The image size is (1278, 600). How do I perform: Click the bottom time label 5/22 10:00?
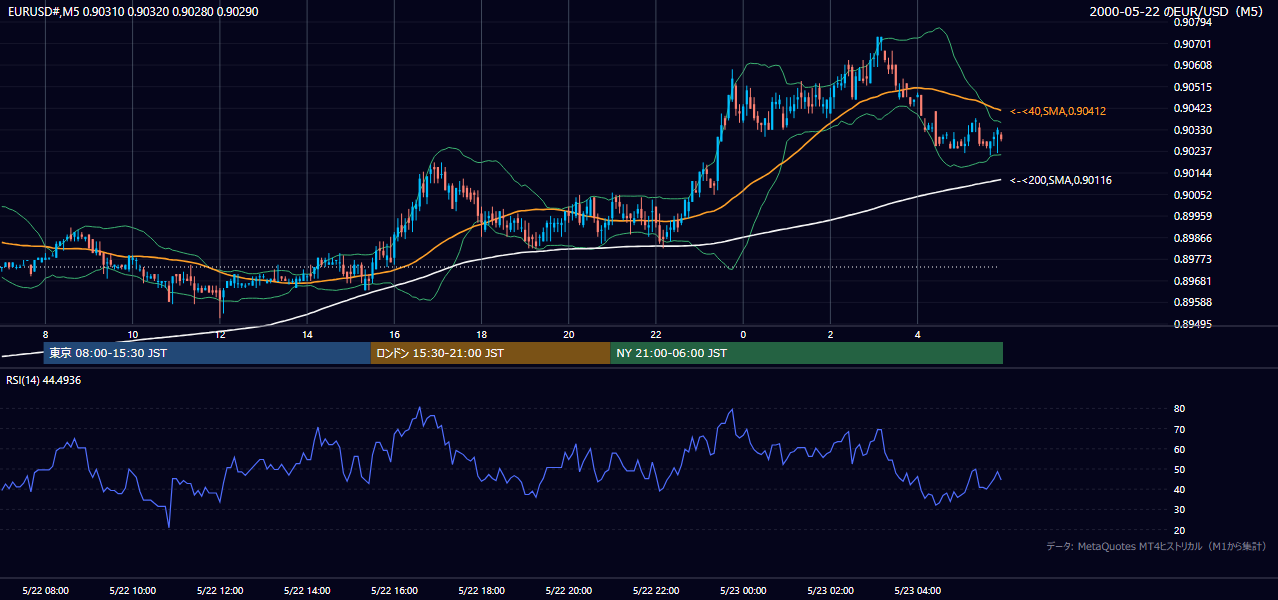pyautogui.click(x=132, y=591)
